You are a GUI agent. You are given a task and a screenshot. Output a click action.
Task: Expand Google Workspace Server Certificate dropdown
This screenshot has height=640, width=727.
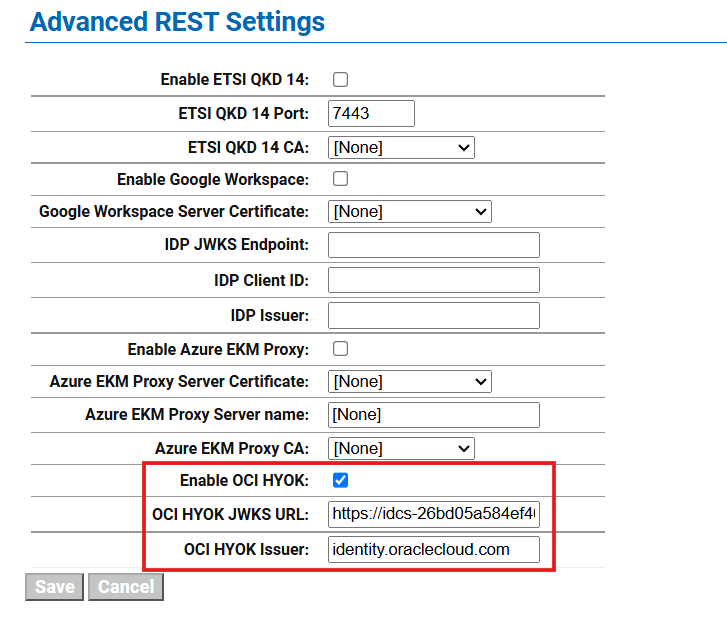click(x=410, y=211)
